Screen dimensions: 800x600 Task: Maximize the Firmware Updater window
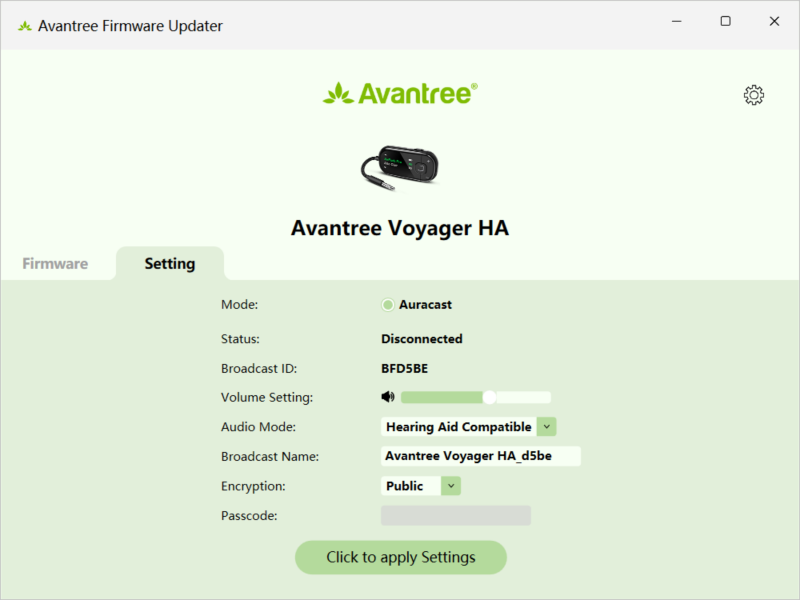pos(725,21)
